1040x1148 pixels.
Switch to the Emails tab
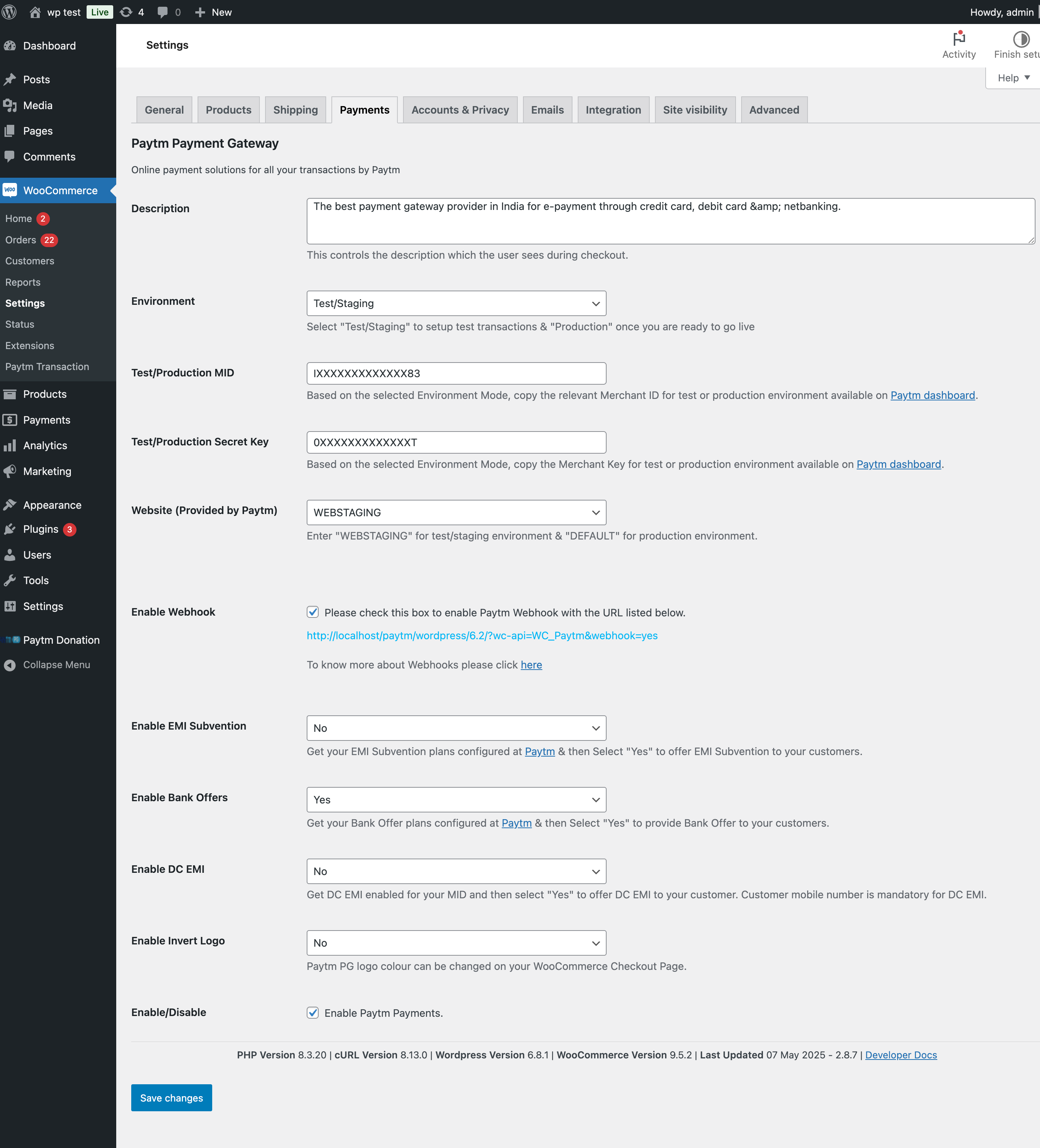(547, 110)
